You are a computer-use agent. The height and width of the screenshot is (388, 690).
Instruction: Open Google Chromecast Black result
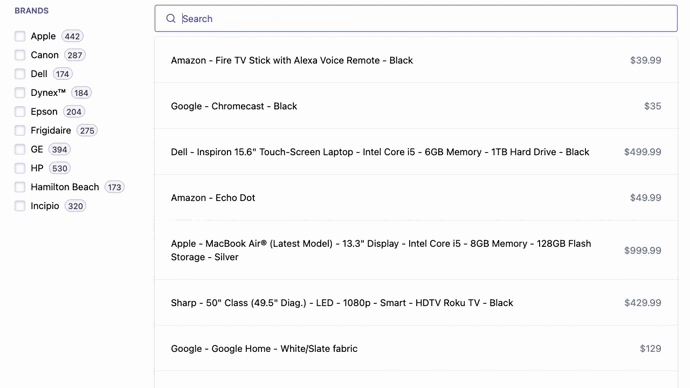[x=416, y=106]
